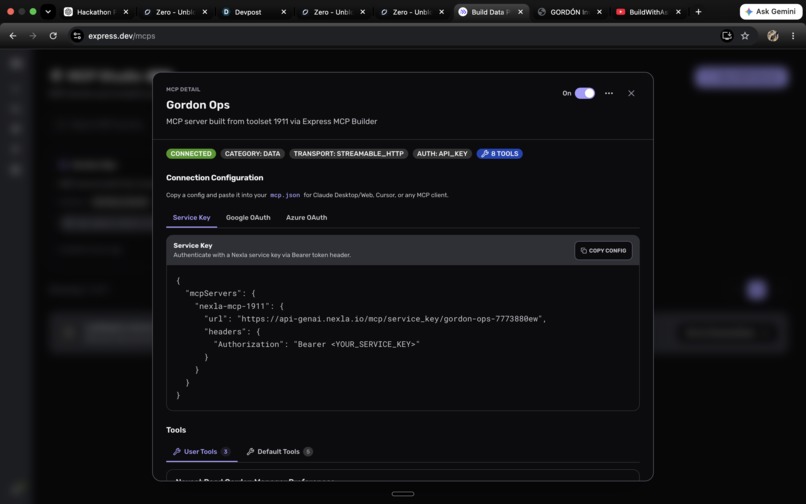
Task: Click the install app icon in address bar
Action: (727, 35)
